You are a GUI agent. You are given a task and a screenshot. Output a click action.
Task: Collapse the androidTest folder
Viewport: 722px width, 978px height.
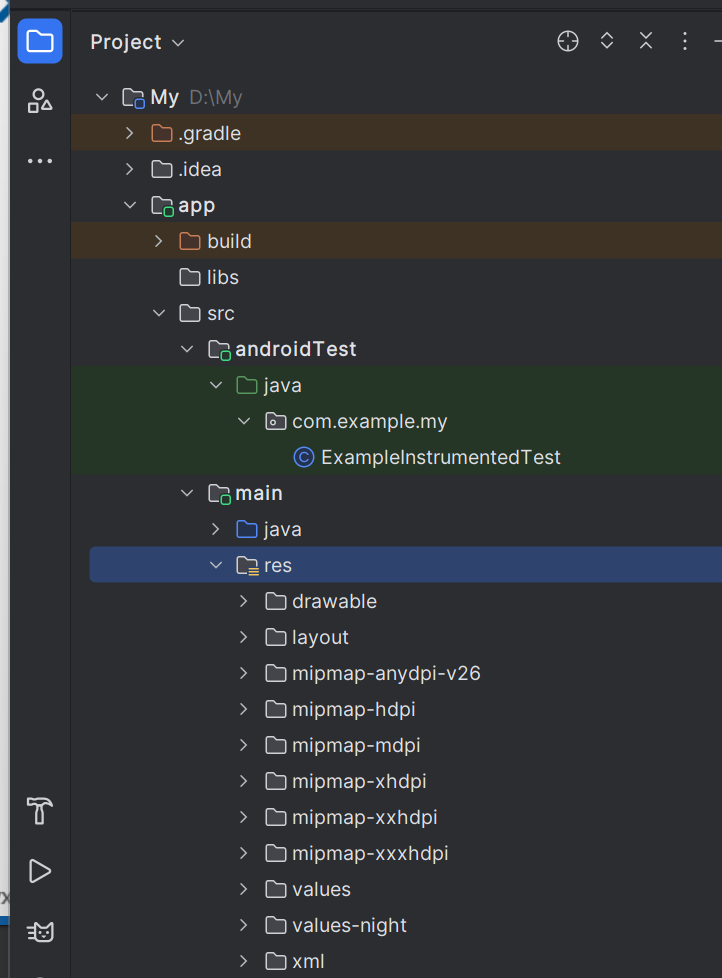pos(187,349)
